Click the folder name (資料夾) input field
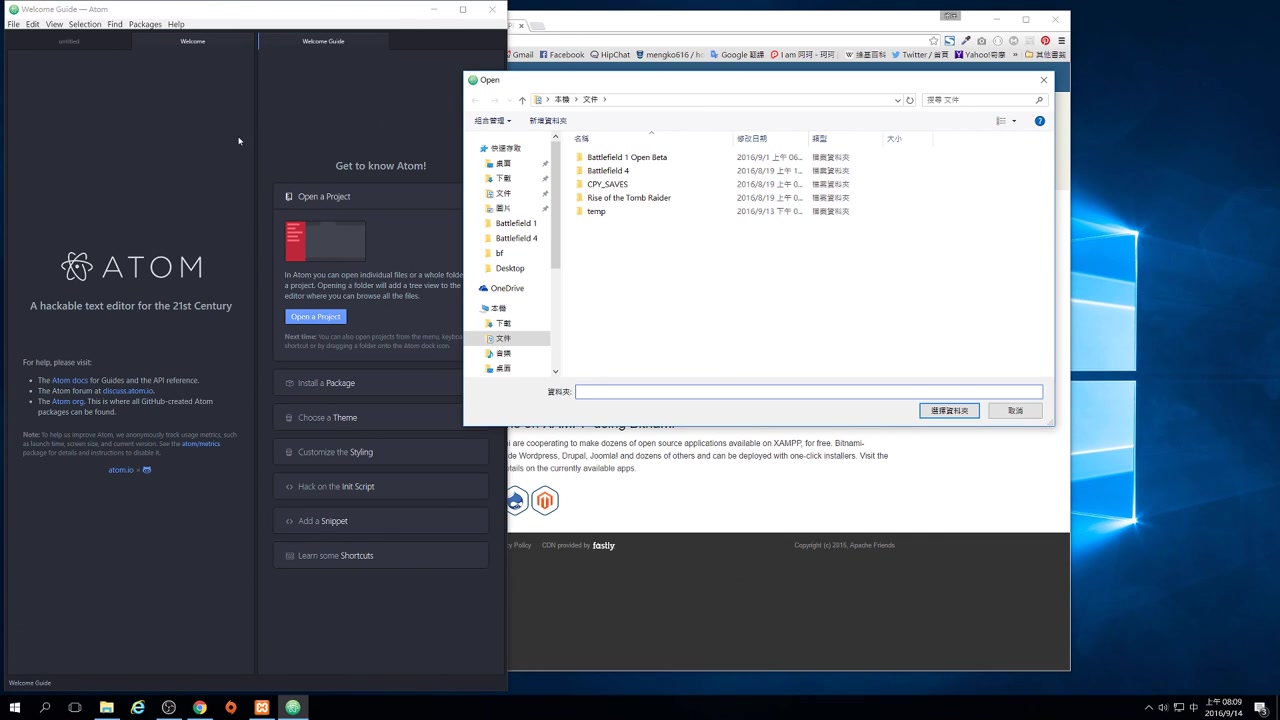The image size is (1280, 720). [x=809, y=392]
